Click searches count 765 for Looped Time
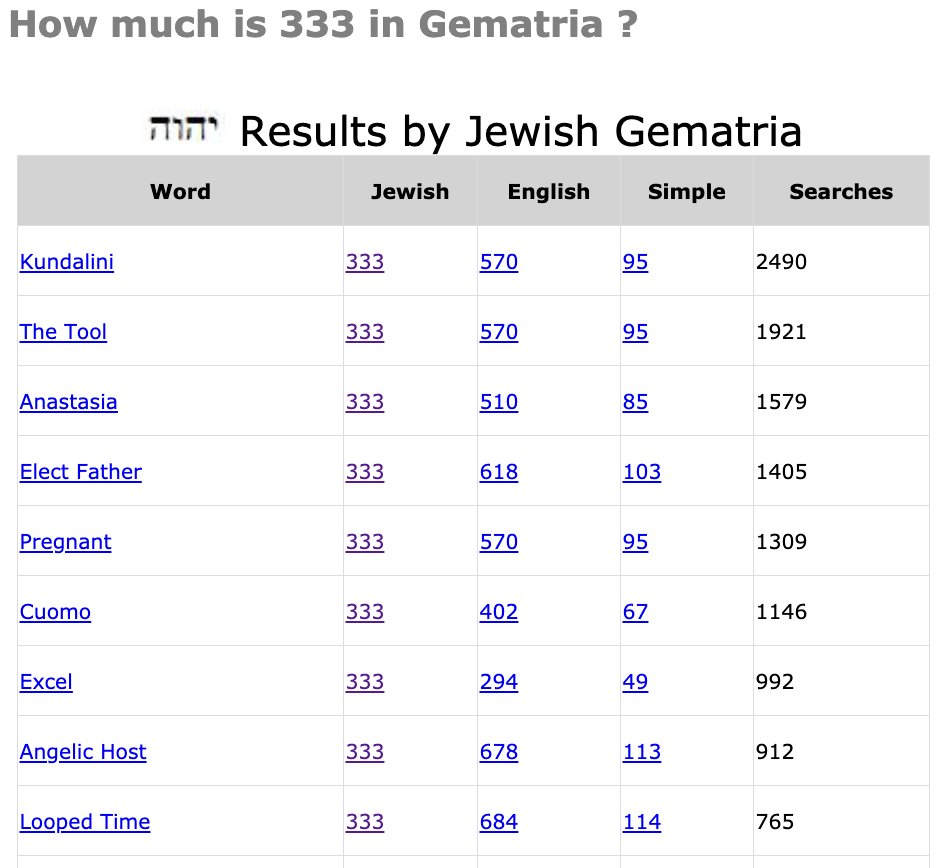The height and width of the screenshot is (868, 950). (775, 822)
